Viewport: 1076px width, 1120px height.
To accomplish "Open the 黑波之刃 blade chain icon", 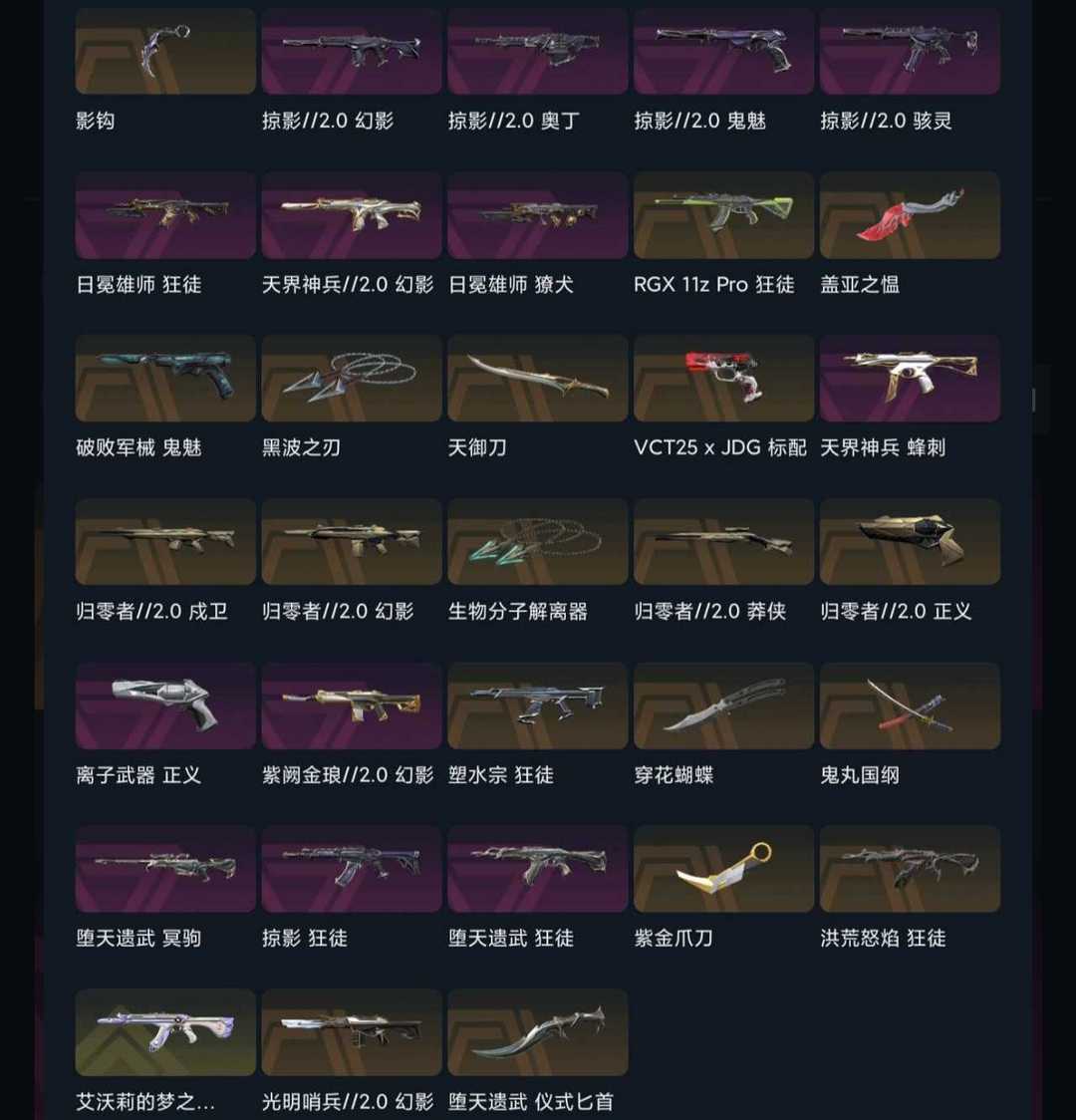I will [x=352, y=378].
